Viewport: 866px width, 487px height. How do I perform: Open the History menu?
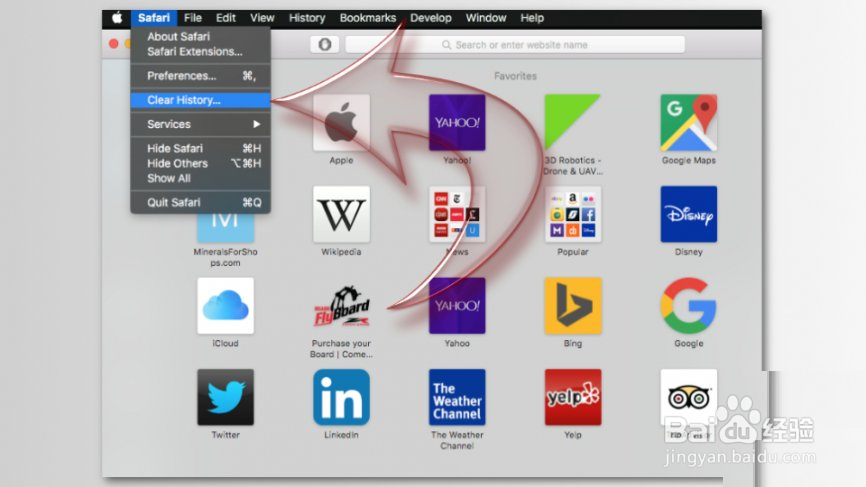(x=307, y=18)
